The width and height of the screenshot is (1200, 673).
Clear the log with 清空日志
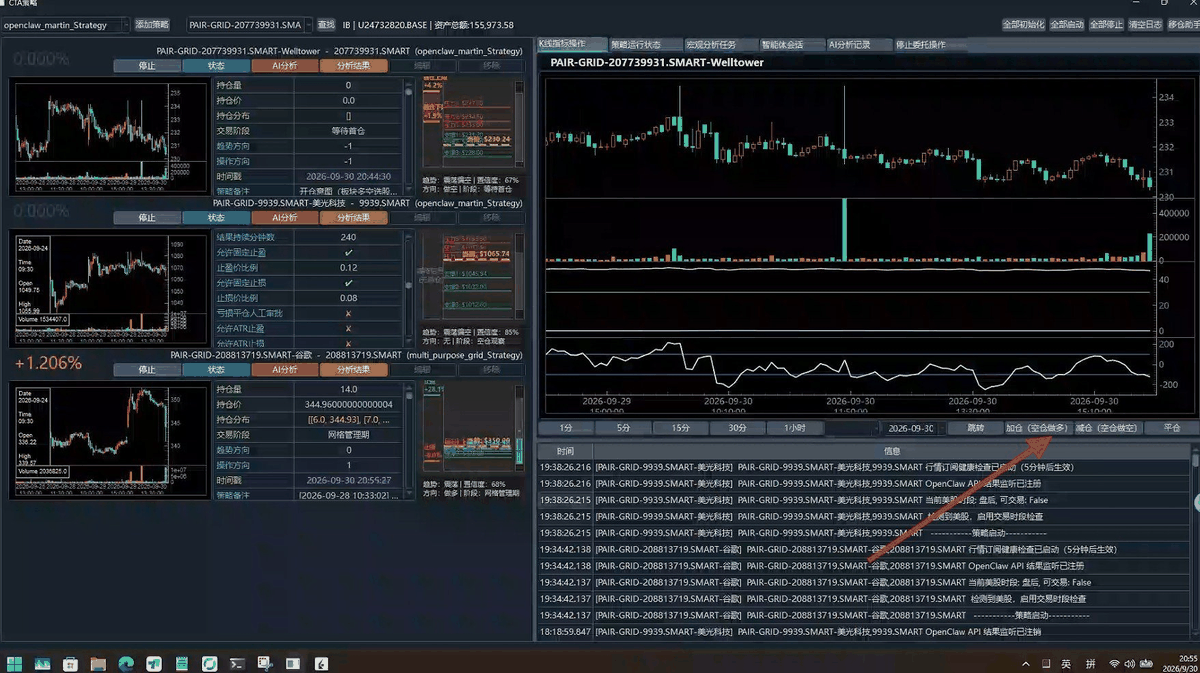pyautogui.click(x=1144, y=24)
